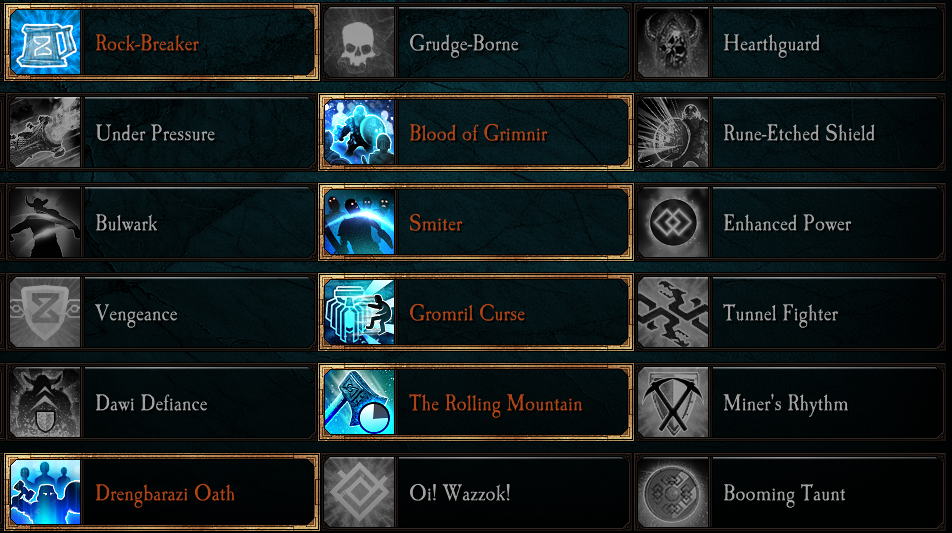
Task: Click the Enhanced Power diamond emblem icon
Action: (673, 222)
